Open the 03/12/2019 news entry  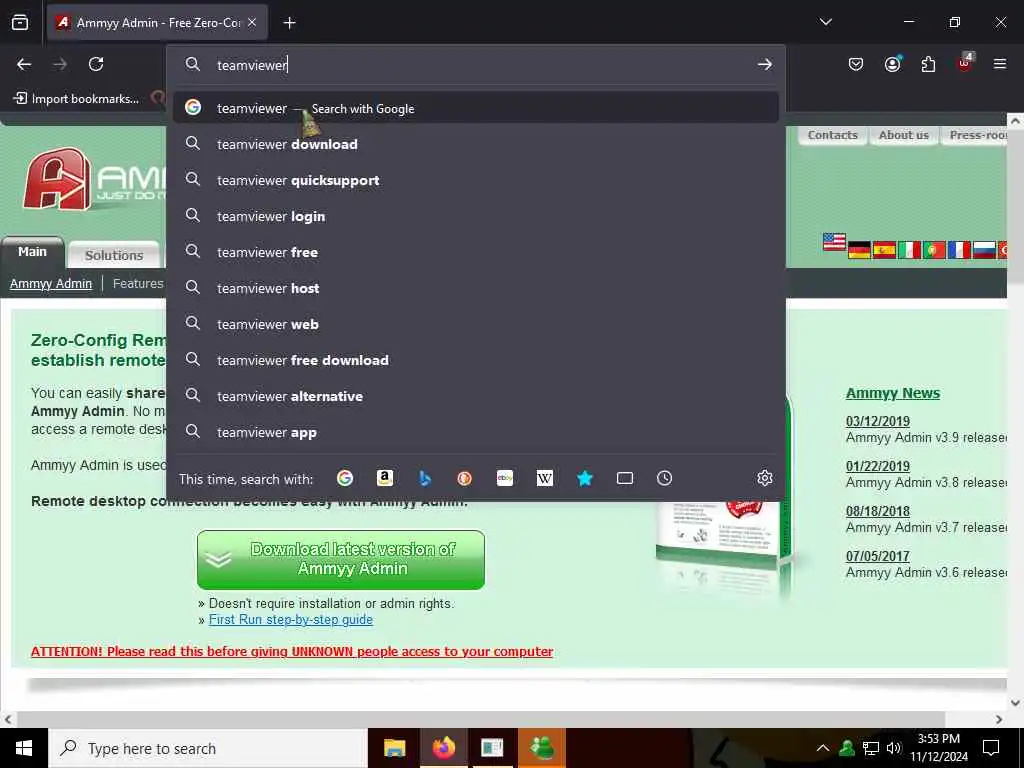(878, 421)
